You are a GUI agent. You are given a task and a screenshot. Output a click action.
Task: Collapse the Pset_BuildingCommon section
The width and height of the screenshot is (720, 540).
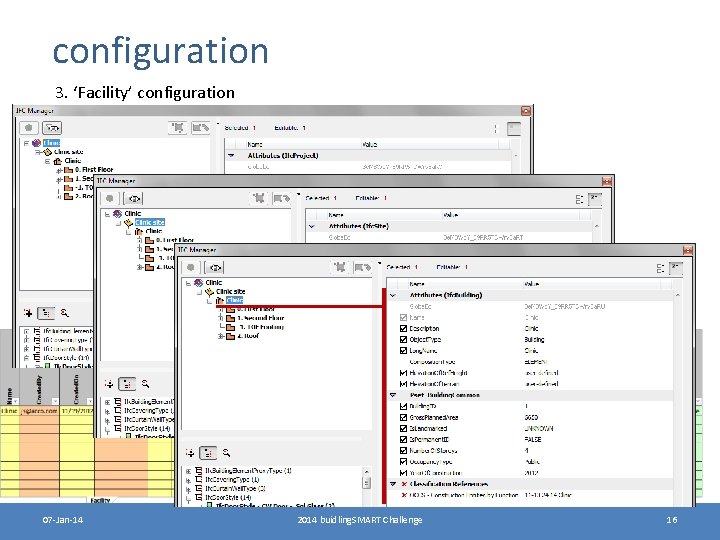coord(393,395)
